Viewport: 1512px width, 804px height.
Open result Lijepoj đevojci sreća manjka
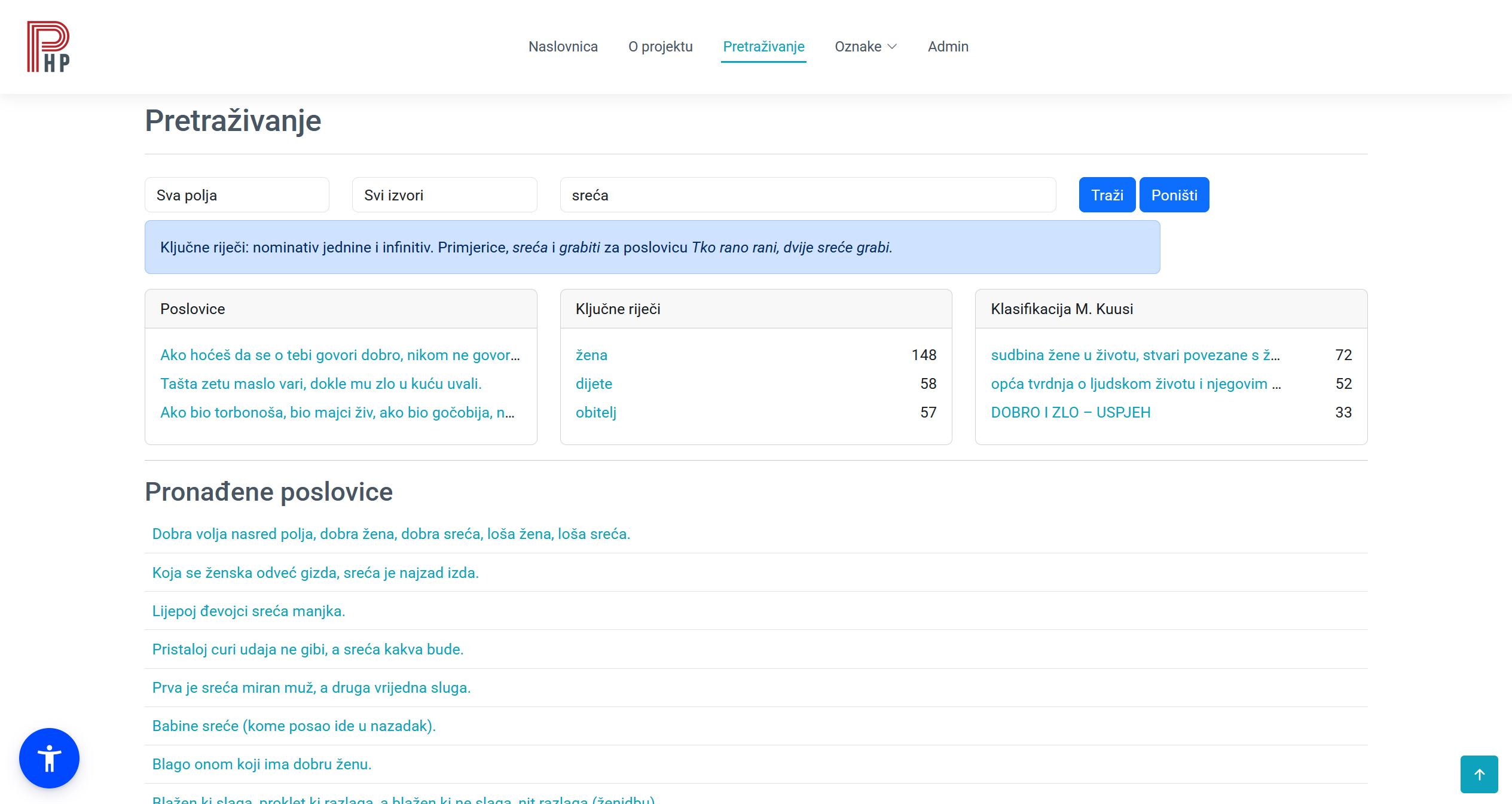[x=249, y=611]
